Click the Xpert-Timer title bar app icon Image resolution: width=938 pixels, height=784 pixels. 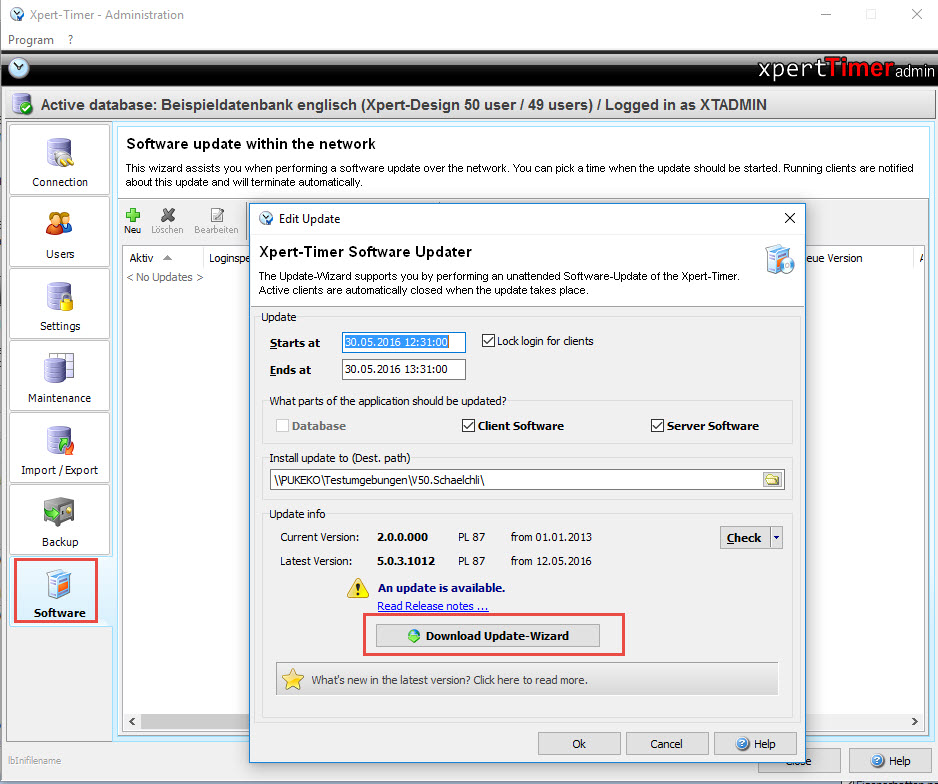17,14
